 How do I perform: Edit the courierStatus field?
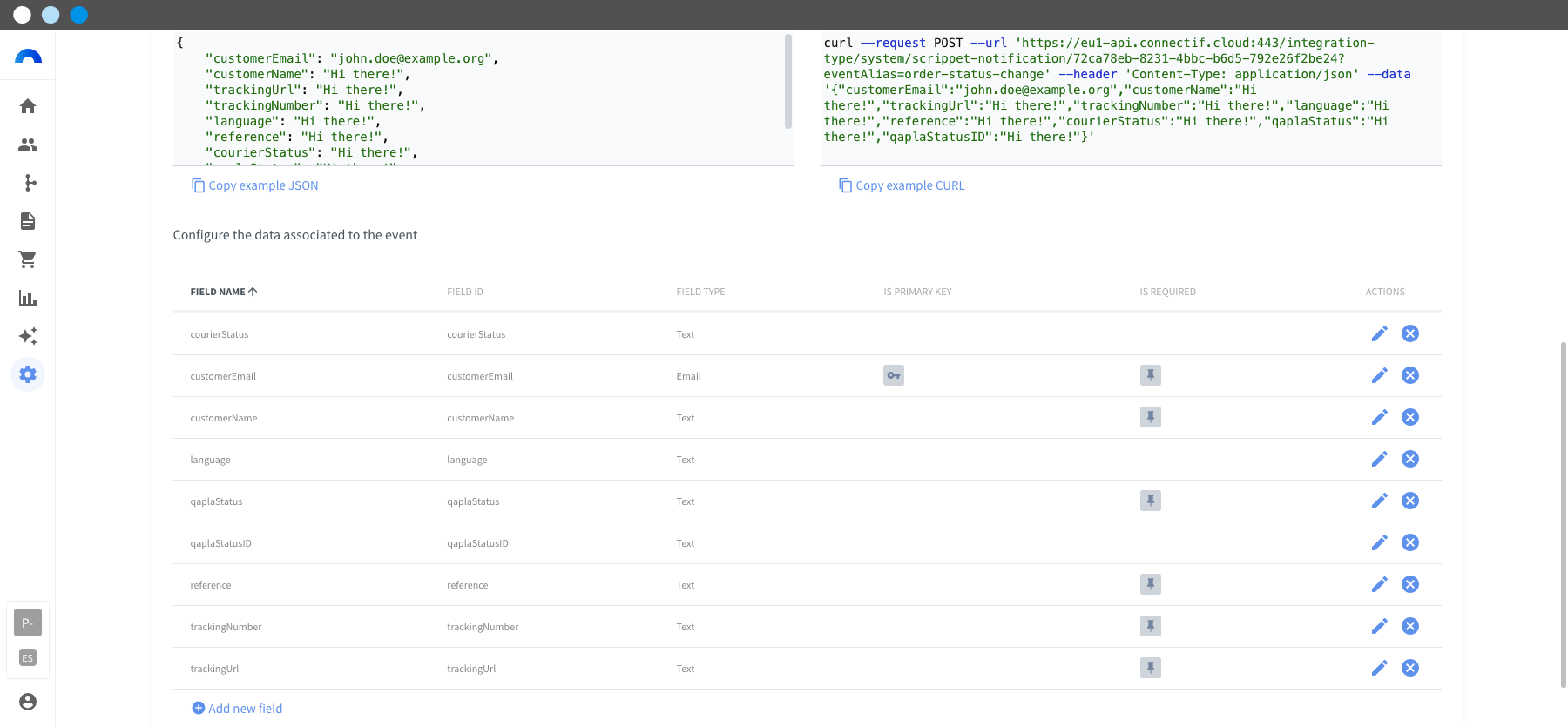pos(1379,333)
